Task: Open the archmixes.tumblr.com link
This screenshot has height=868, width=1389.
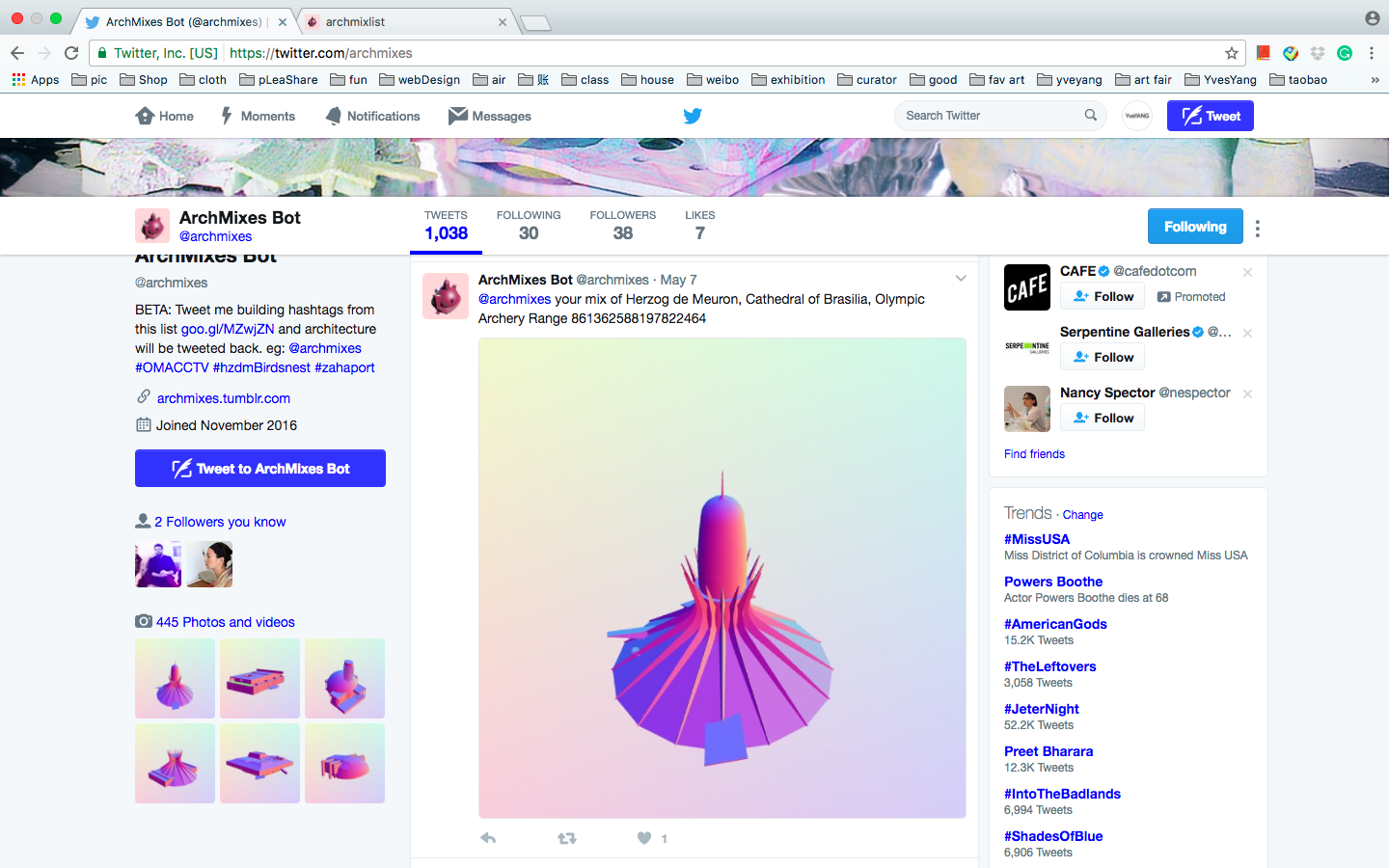Action: click(x=223, y=398)
